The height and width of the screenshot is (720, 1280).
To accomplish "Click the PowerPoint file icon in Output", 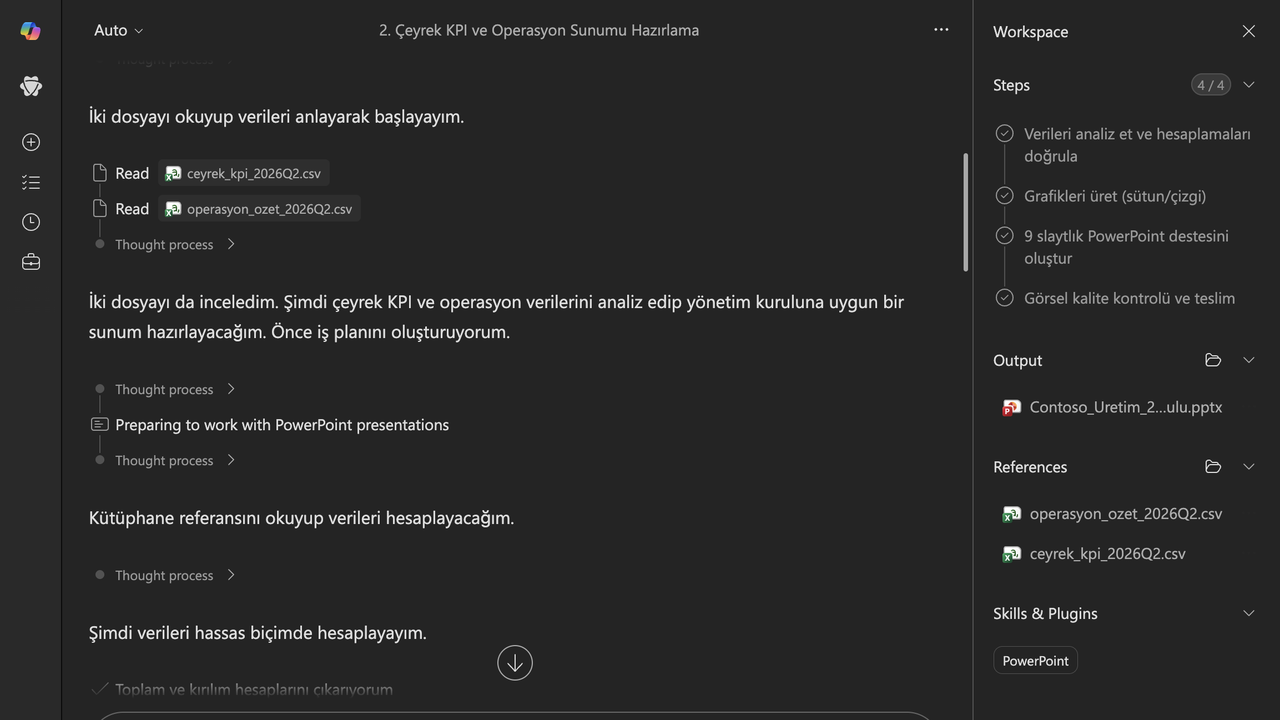I will point(1011,408).
